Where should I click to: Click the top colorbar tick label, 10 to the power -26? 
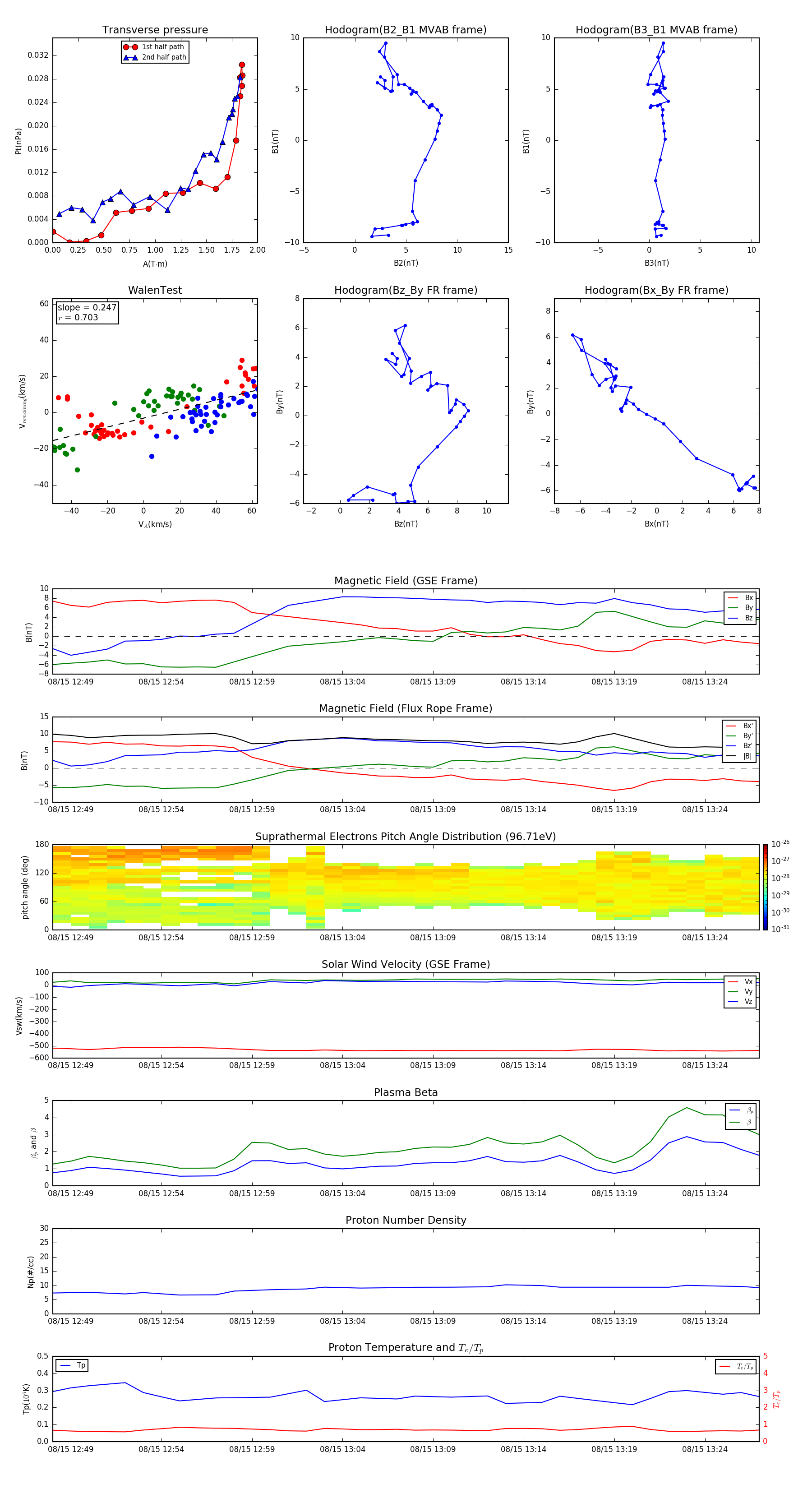(780, 844)
